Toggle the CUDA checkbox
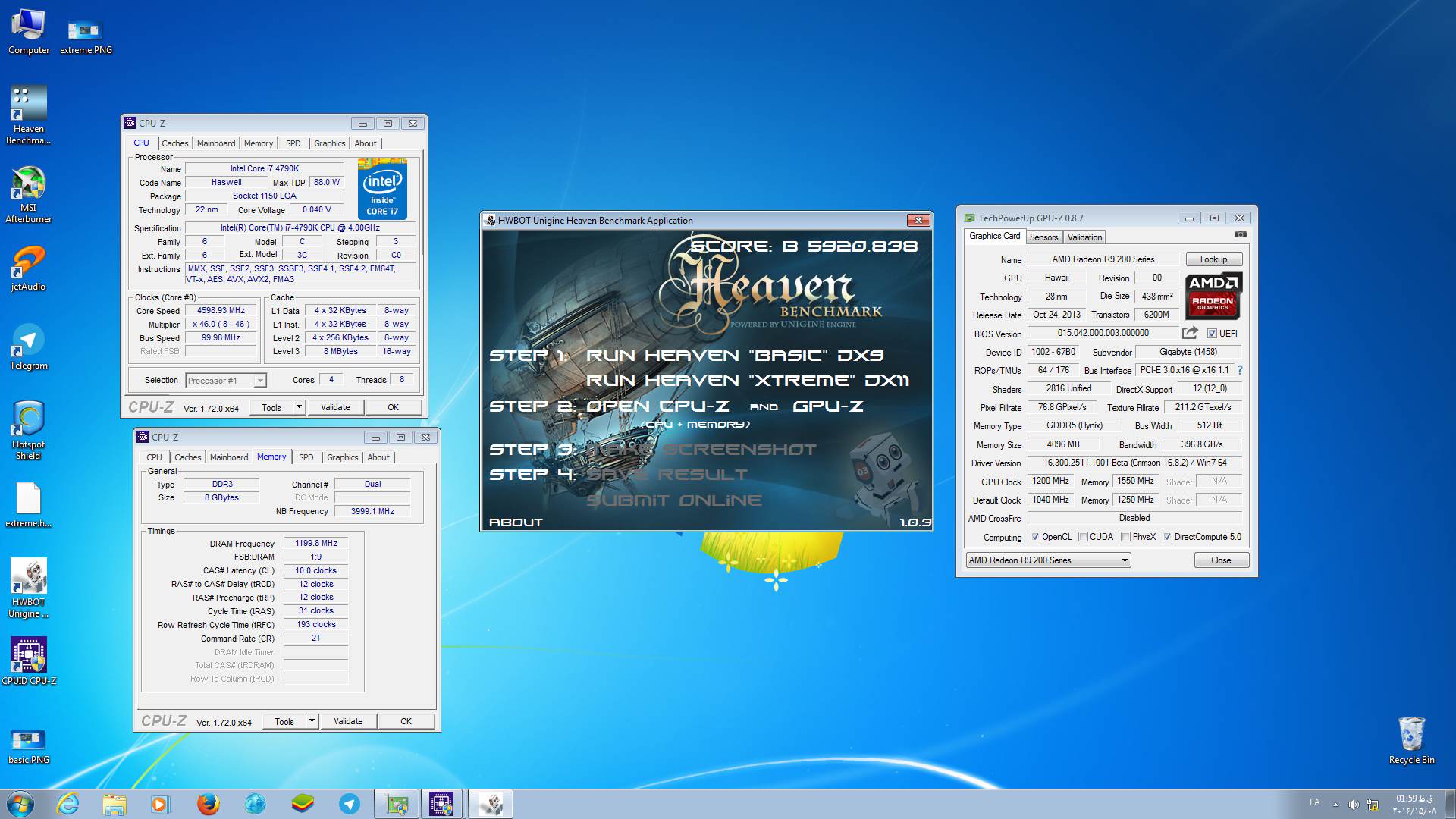The height and width of the screenshot is (819, 1456). point(1083,537)
